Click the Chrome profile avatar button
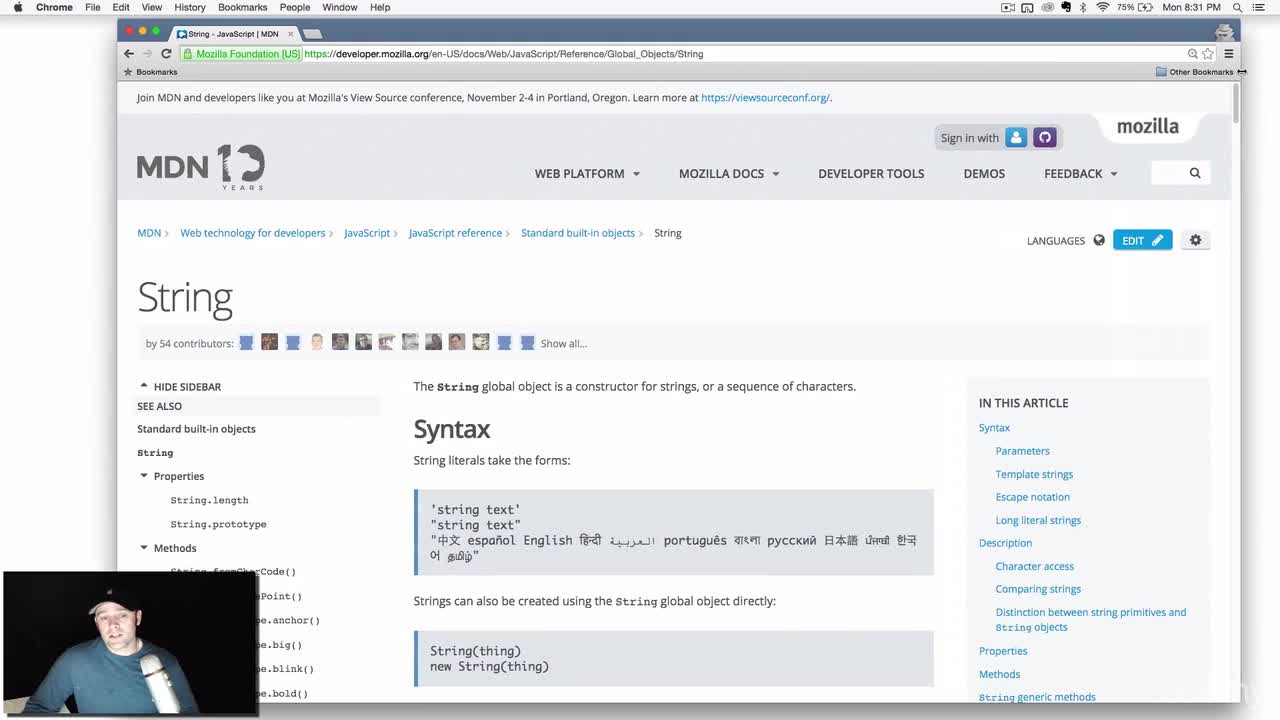Screen dimensions: 1280x720 pos(1224,33)
